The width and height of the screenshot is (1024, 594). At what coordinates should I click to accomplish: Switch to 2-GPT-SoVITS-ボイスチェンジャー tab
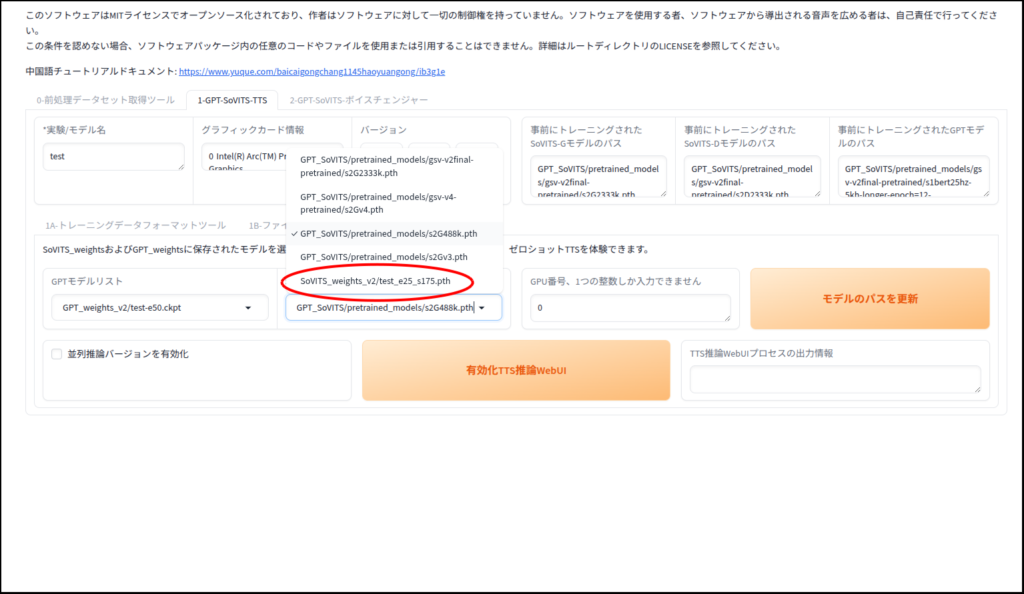(358, 100)
